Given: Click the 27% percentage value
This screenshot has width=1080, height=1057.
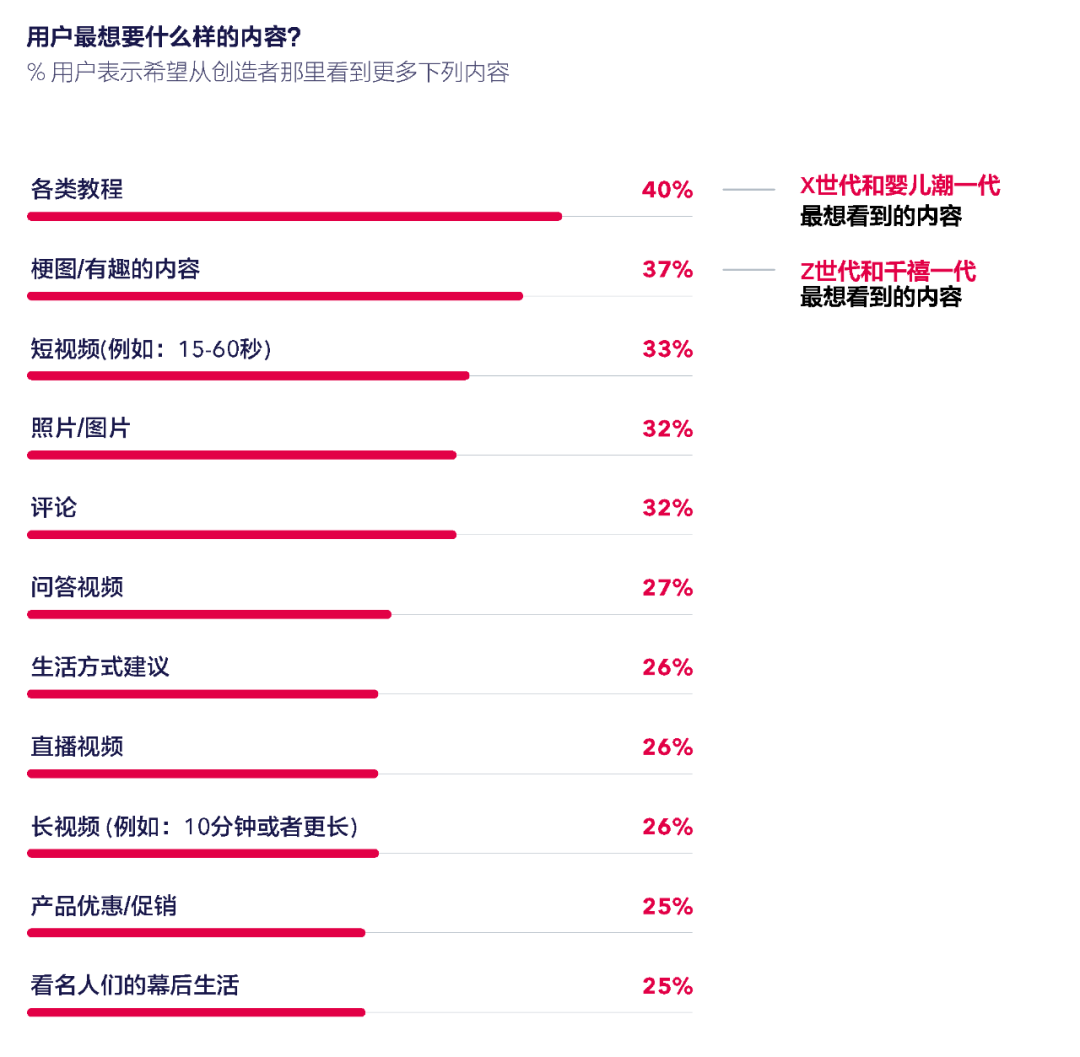Looking at the screenshot, I should coord(667,587).
